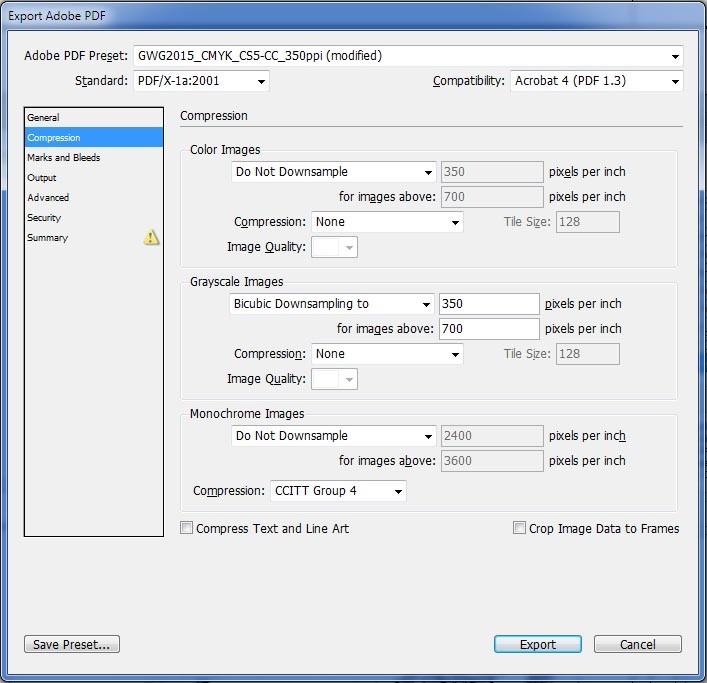The image size is (707, 683).
Task: Open the Advanced category
Action: 94,197
